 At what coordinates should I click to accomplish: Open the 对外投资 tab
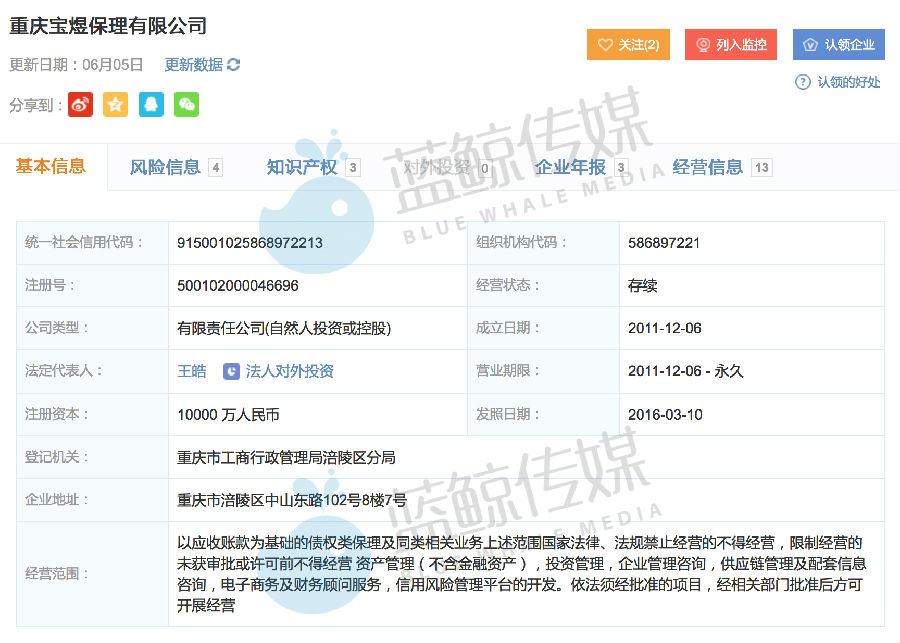436,168
